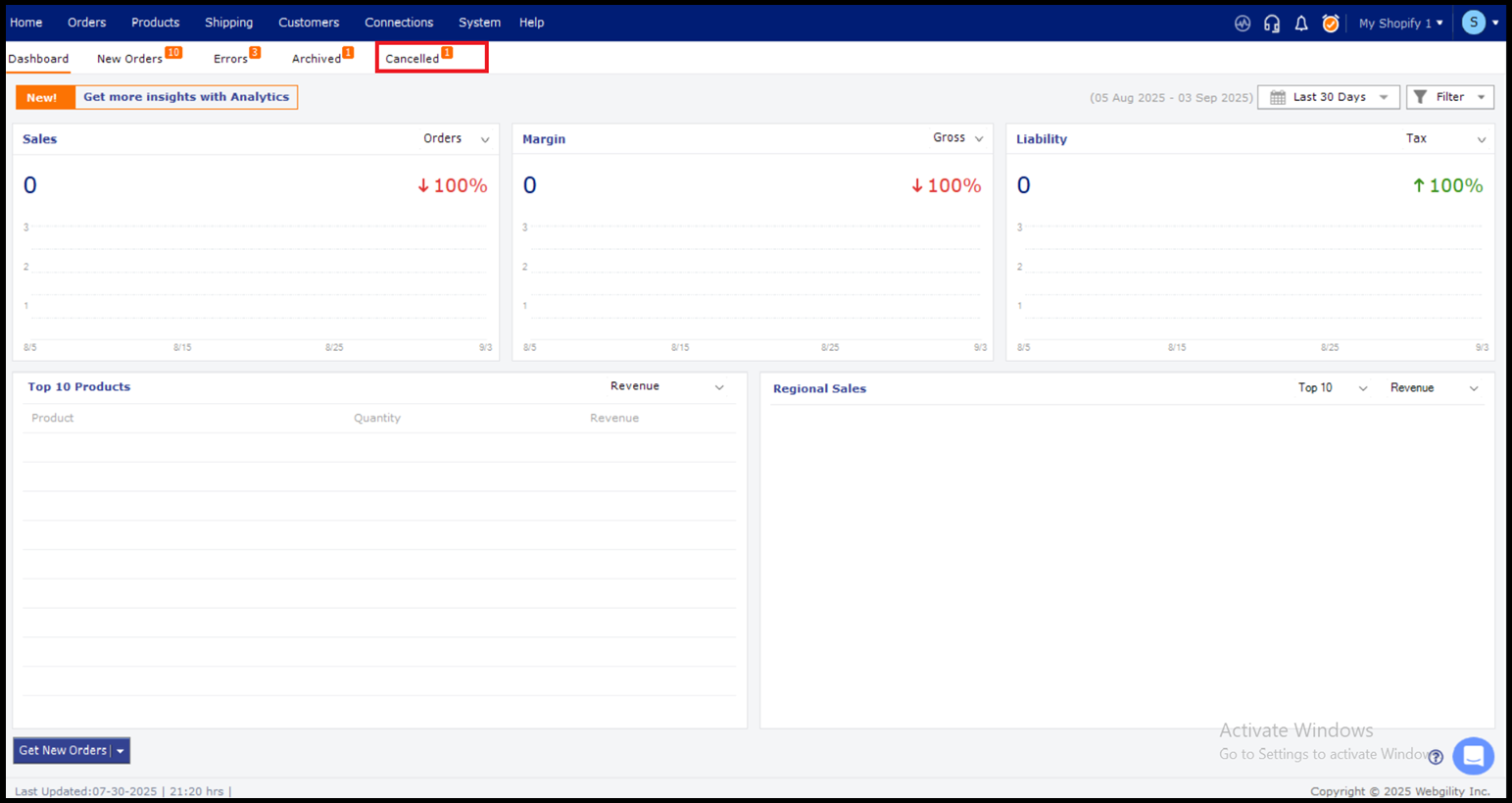The image size is (1512, 803).
Task: Open the System menu
Action: (x=479, y=23)
